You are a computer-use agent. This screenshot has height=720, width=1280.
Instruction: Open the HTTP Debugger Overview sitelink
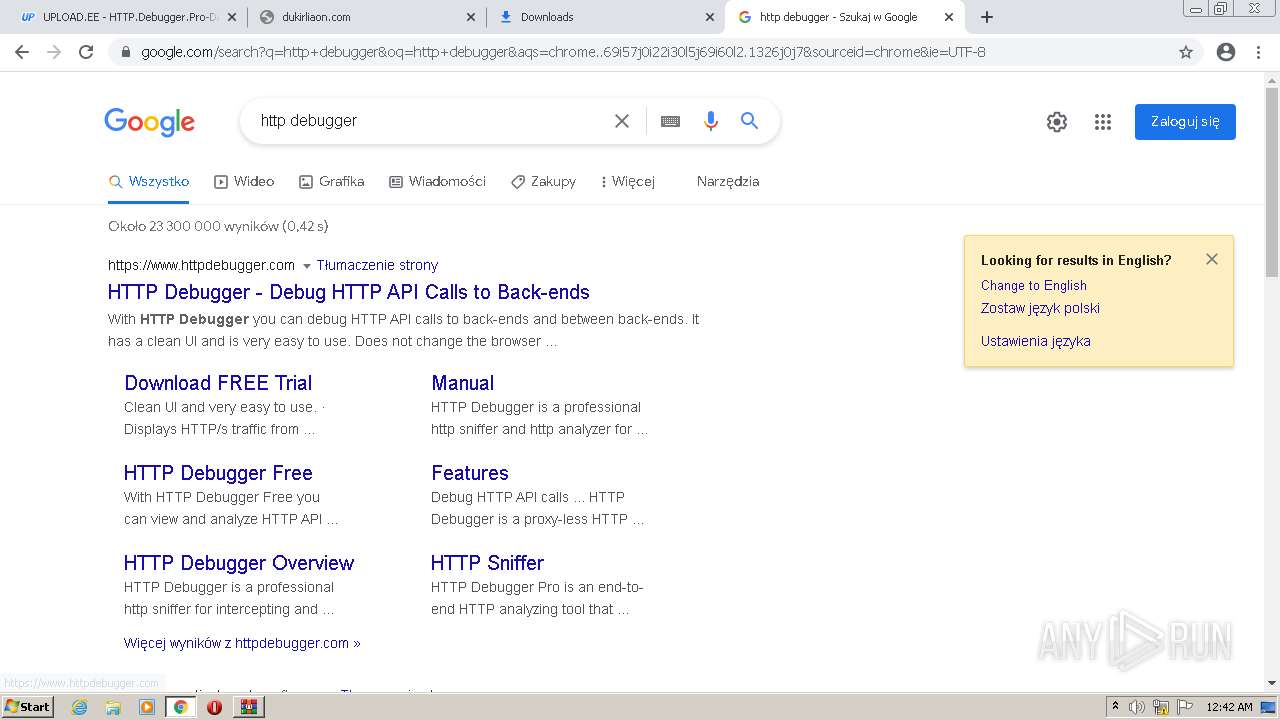coord(239,563)
